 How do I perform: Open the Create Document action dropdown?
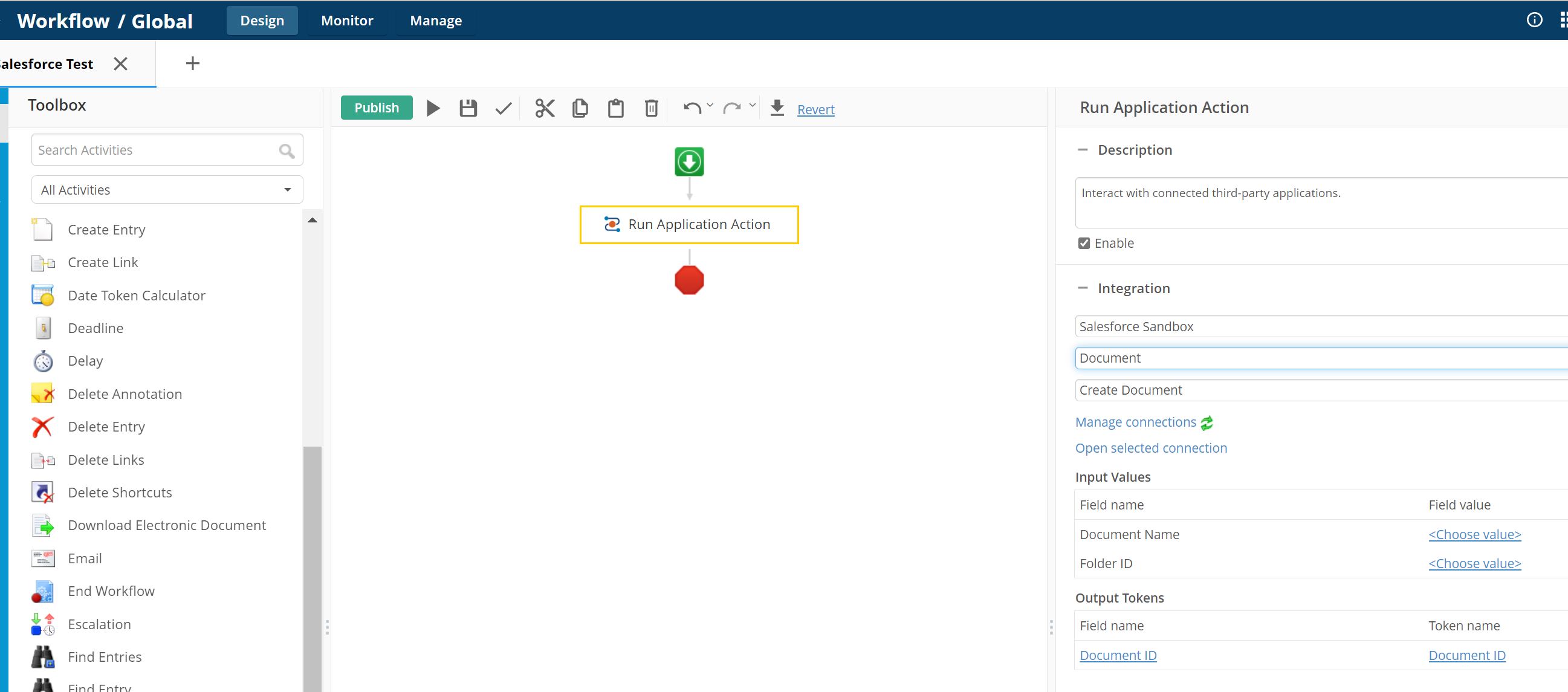click(1321, 390)
